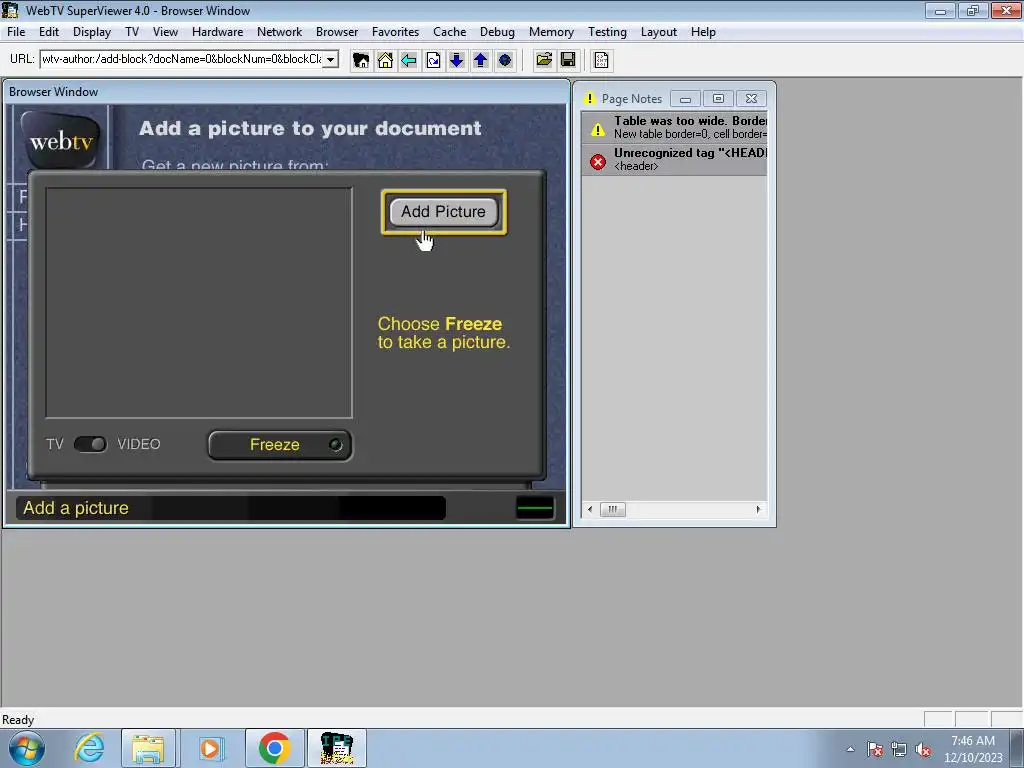The width and height of the screenshot is (1024, 768).
Task: Open the TV menu
Action: (x=132, y=32)
